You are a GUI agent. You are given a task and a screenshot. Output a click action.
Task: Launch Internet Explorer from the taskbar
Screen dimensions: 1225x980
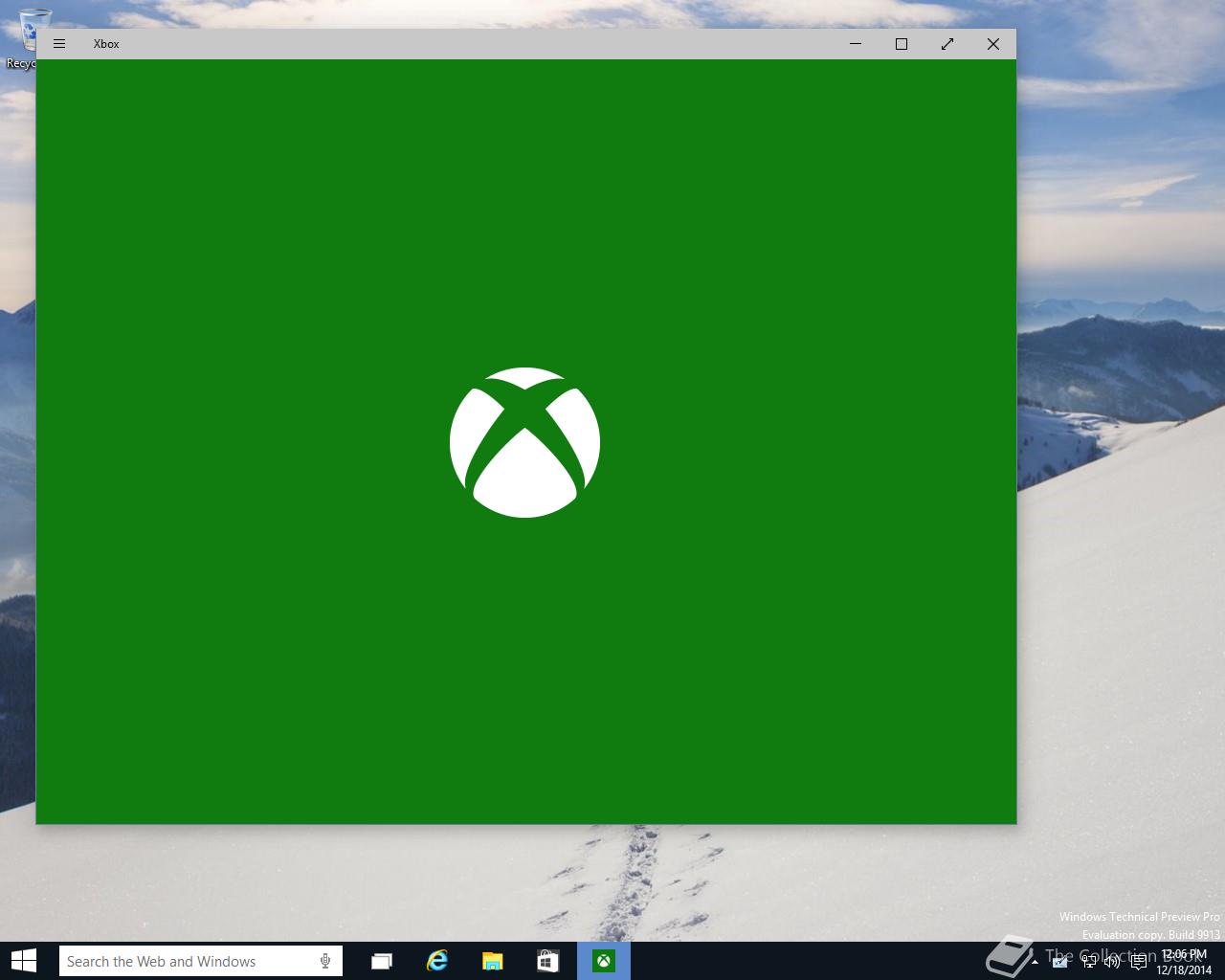pyautogui.click(x=437, y=961)
